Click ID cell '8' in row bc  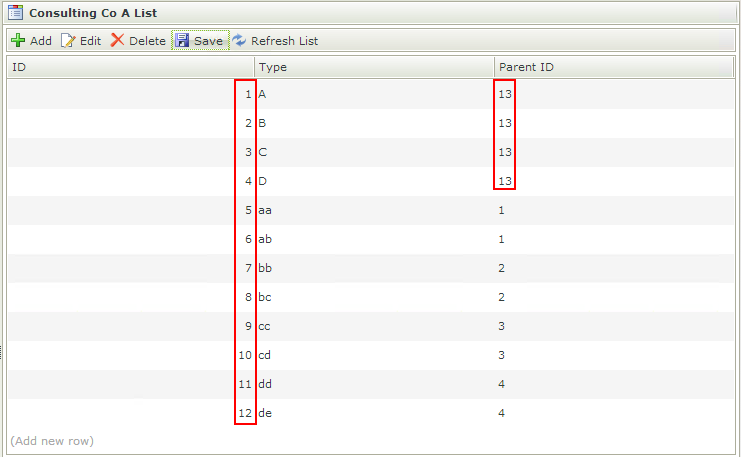(x=248, y=297)
